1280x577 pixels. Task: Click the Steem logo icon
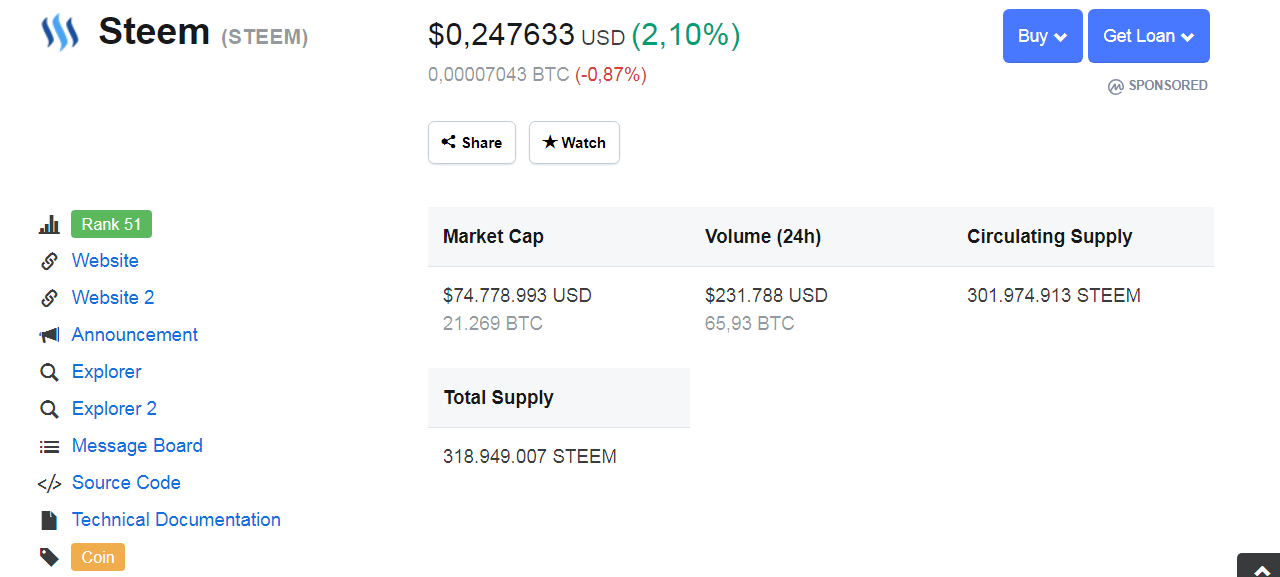pyautogui.click(x=59, y=32)
